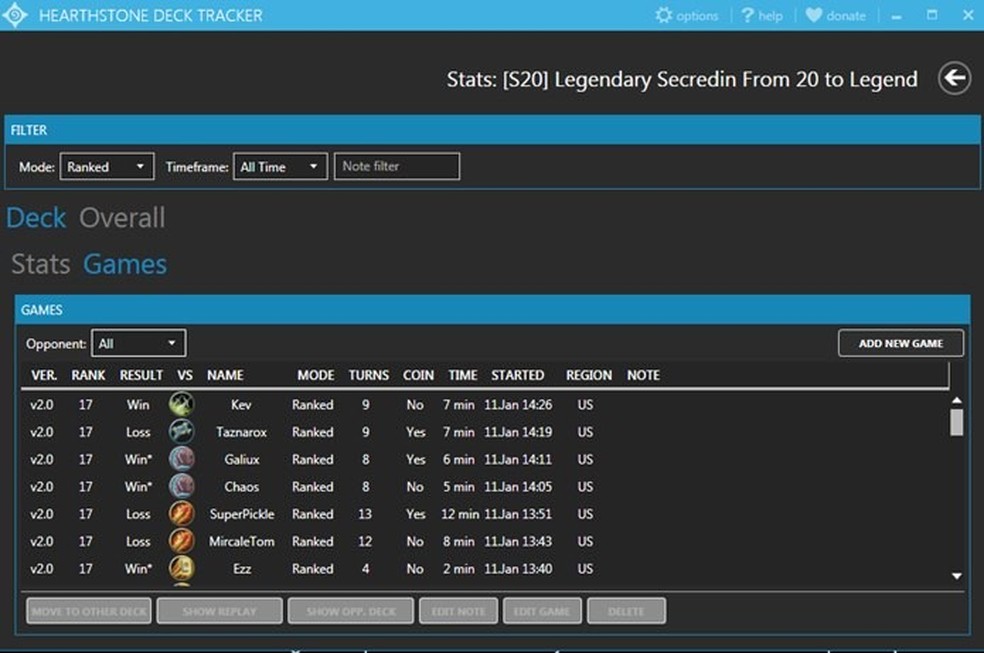Sort by the VER. column header
This screenshot has height=653, width=984.
point(44,375)
